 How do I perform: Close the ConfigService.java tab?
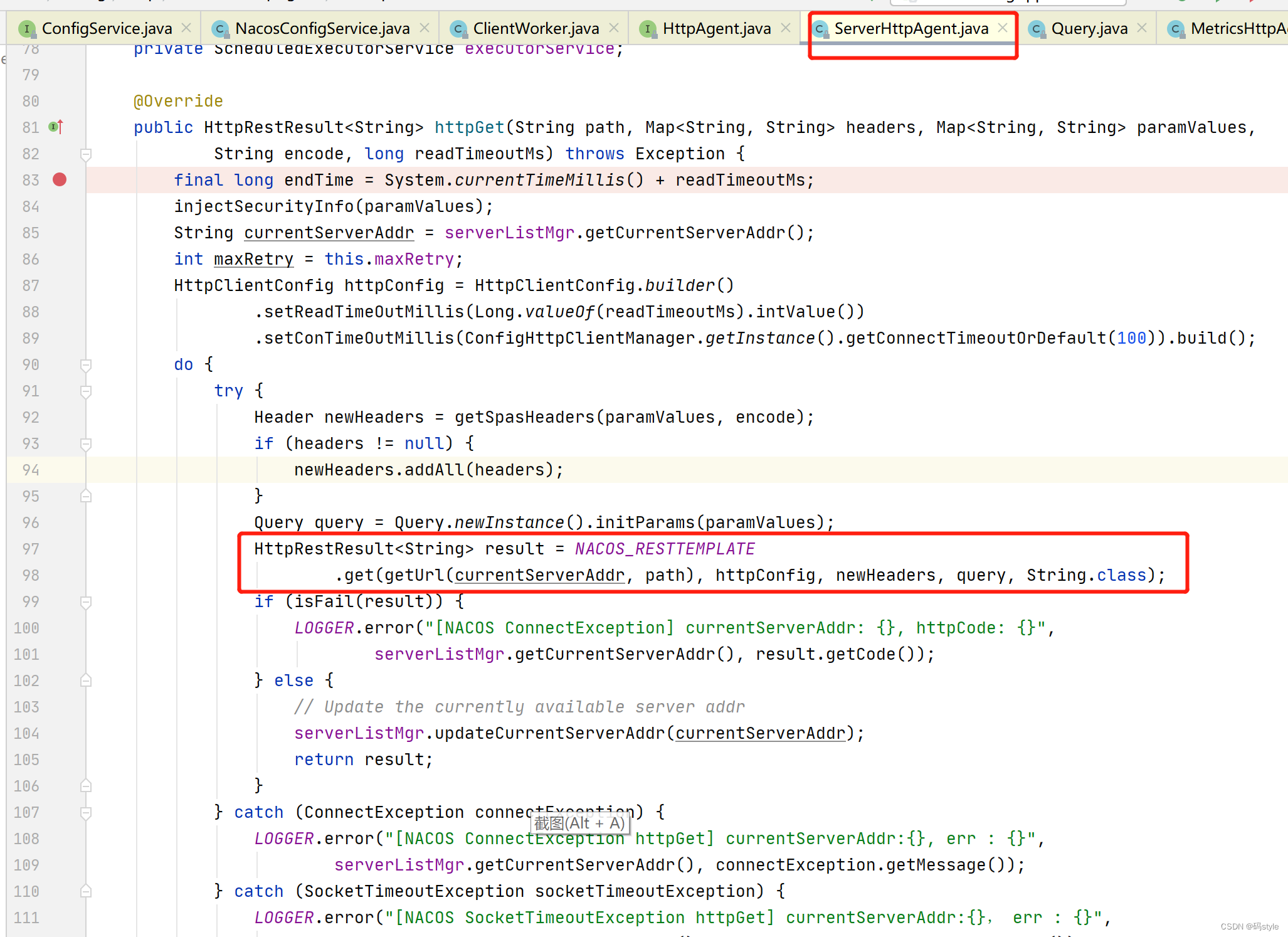[x=186, y=28]
